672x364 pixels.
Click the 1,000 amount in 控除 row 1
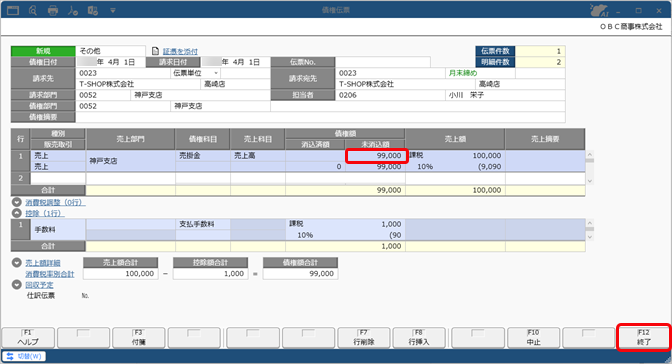[391, 224]
